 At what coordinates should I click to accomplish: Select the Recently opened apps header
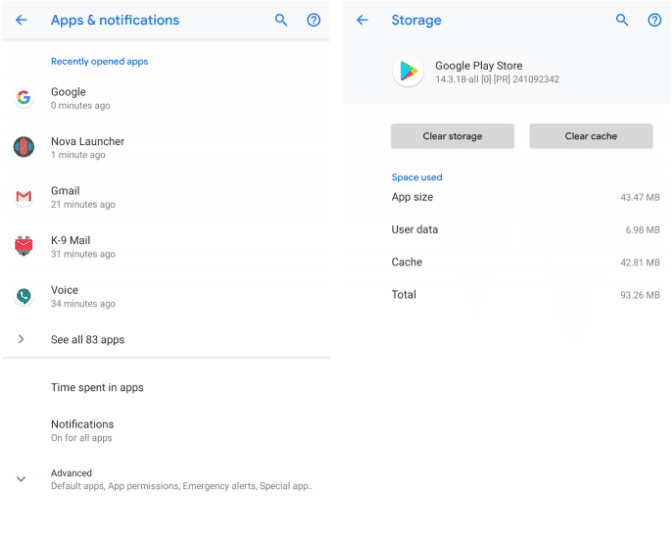99,61
